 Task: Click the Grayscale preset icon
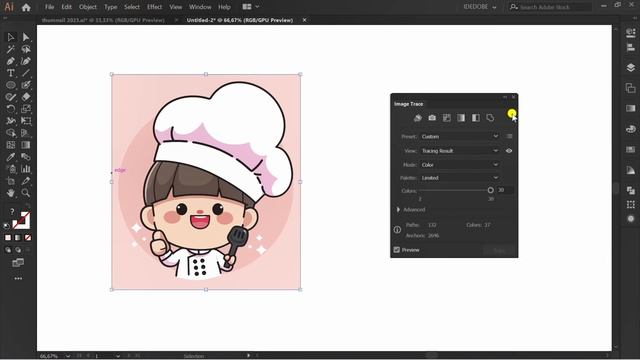click(x=461, y=118)
